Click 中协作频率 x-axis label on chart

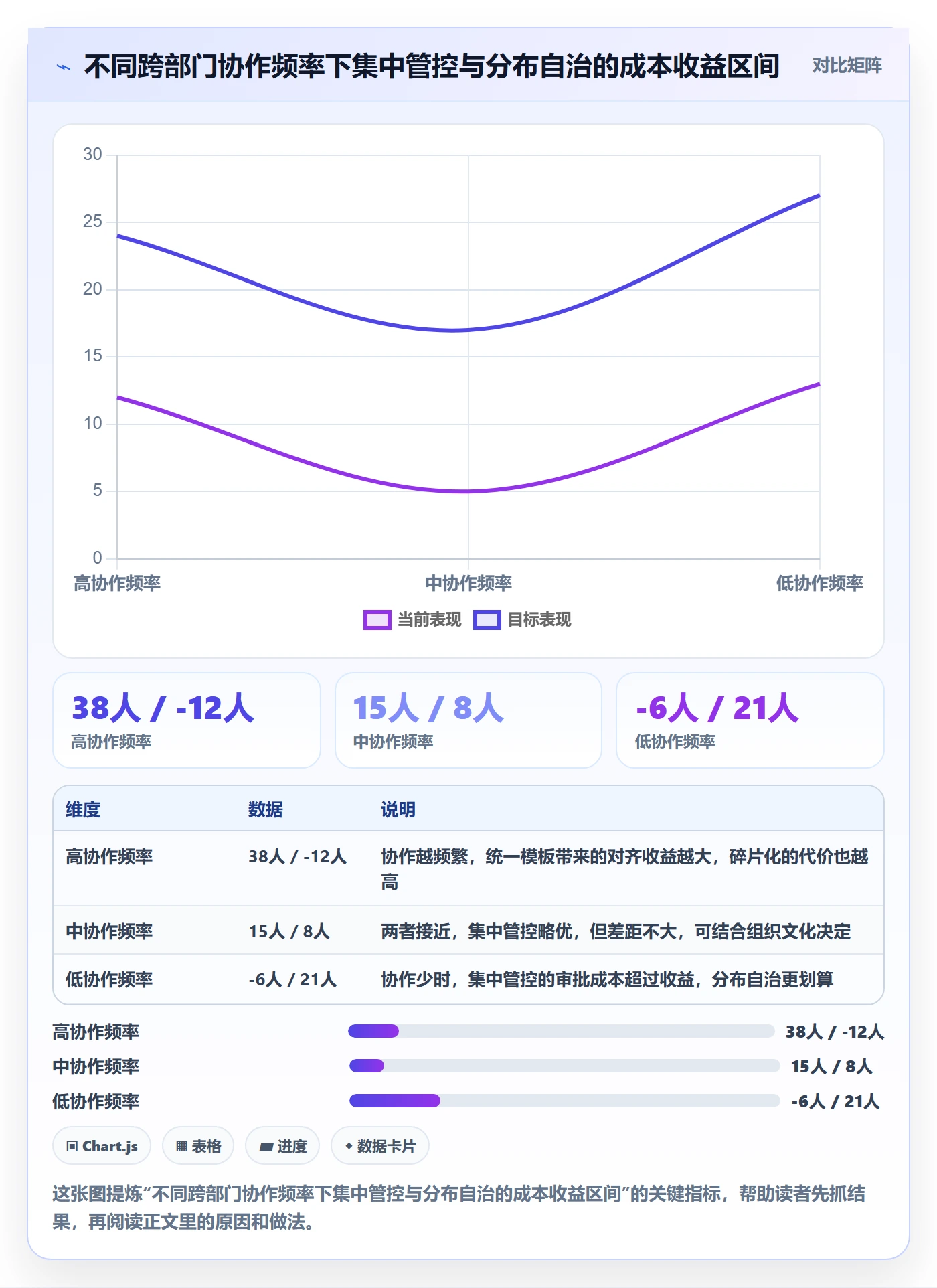tap(468, 583)
